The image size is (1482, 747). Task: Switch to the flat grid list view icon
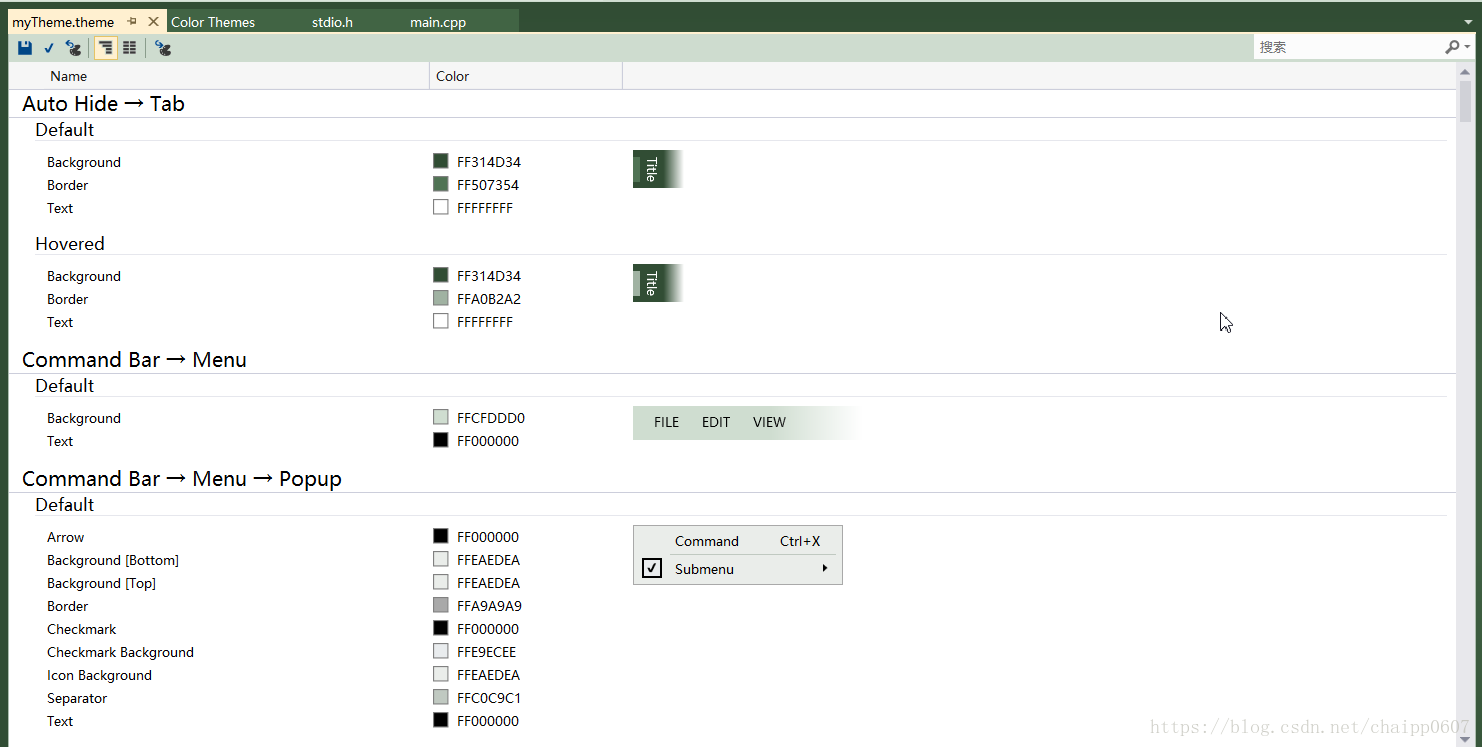[x=129, y=48]
